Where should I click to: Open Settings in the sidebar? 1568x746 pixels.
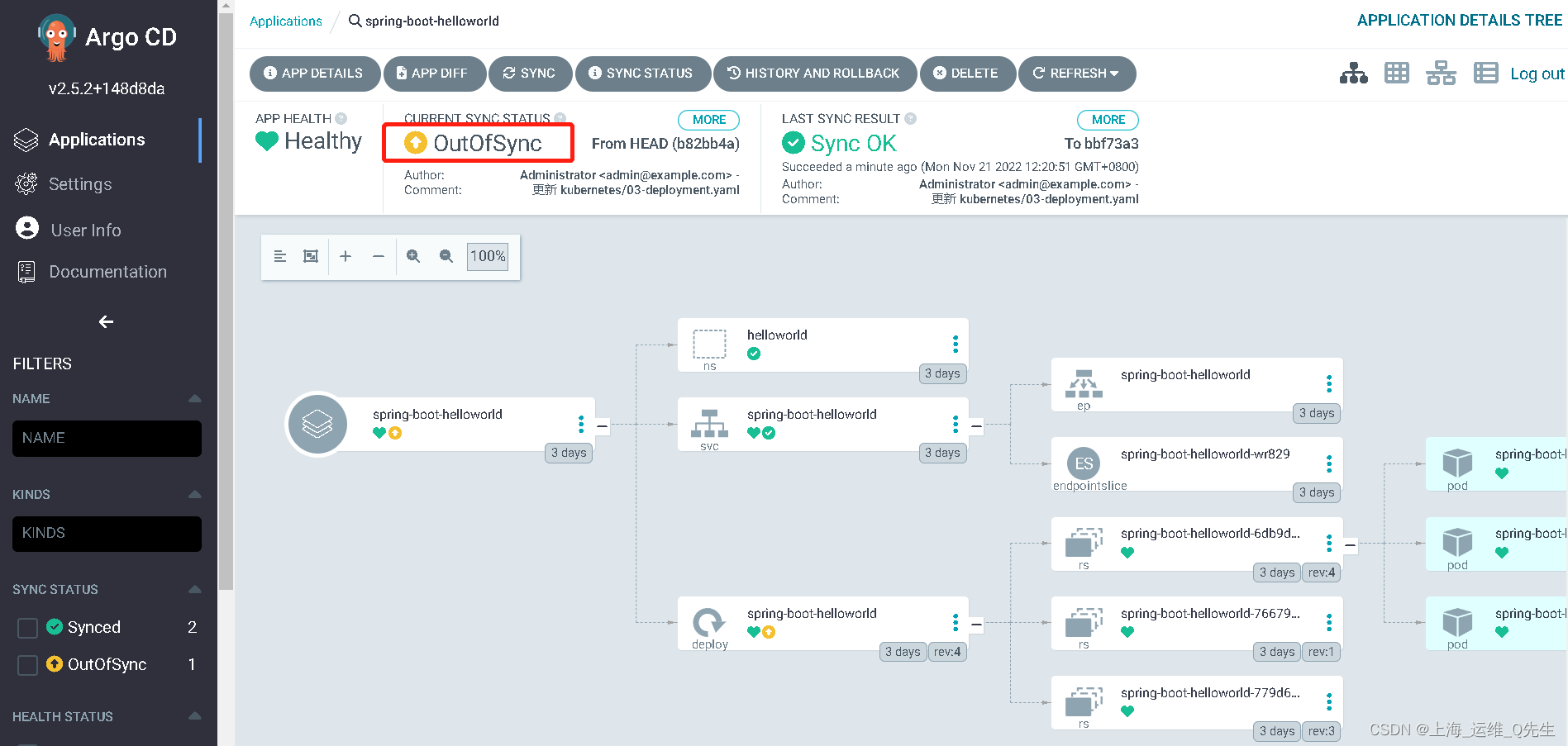pyautogui.click(x=80, y=184)
